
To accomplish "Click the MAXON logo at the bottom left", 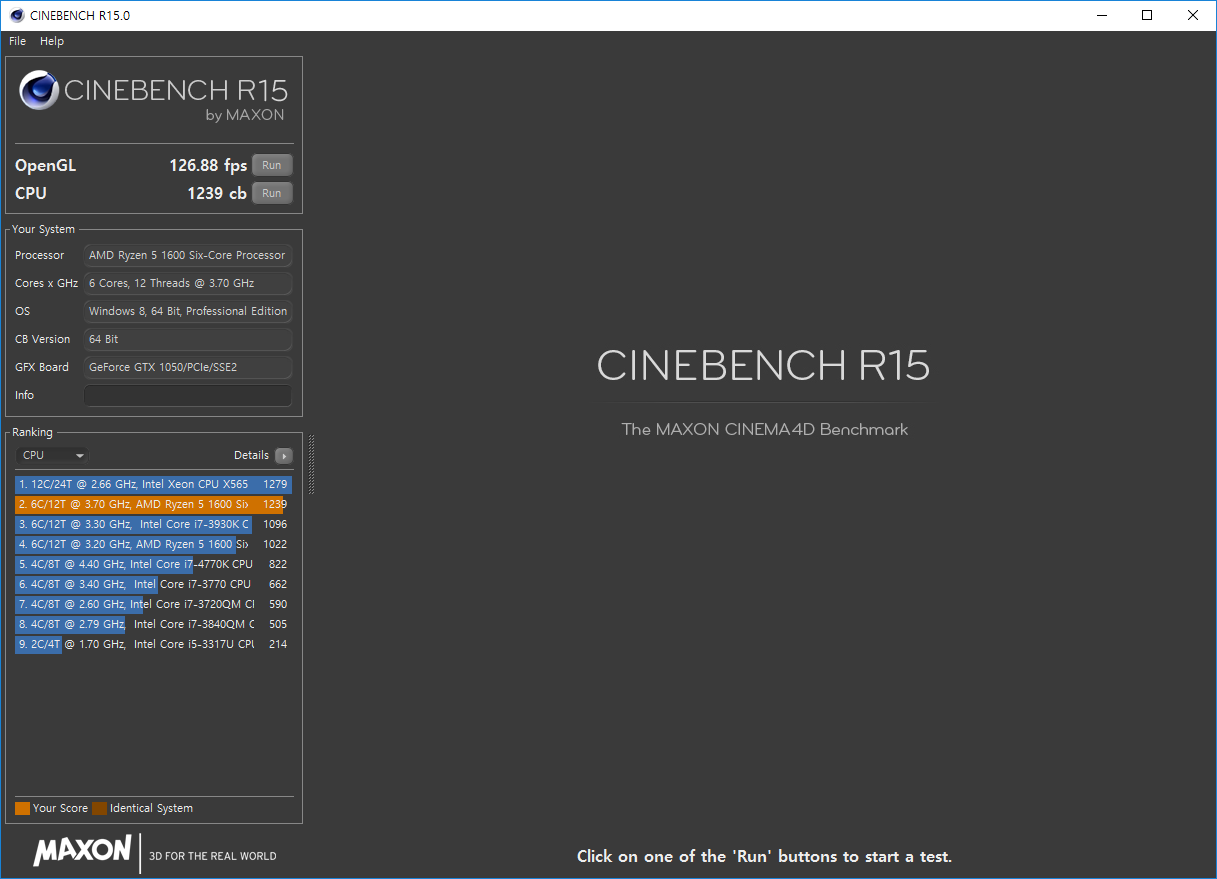I will click(x=82, y=851).
